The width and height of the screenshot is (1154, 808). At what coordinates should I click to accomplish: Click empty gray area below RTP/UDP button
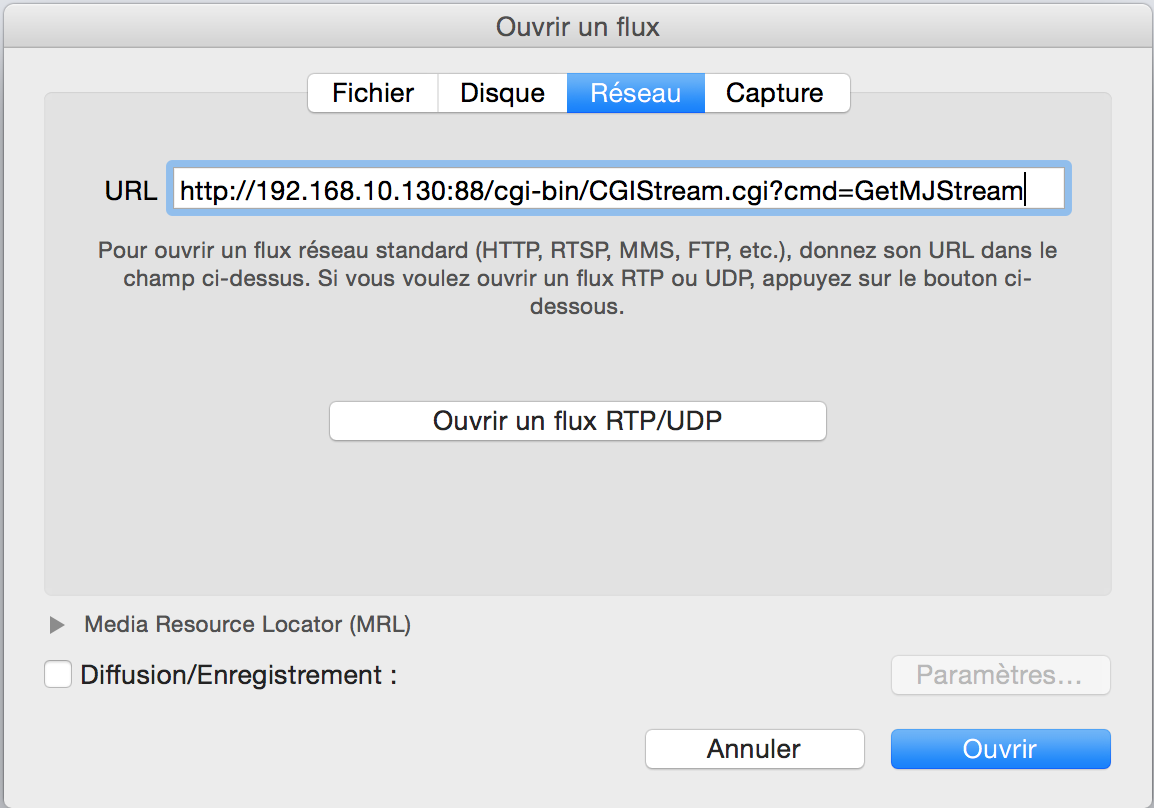tap(577, 520)
